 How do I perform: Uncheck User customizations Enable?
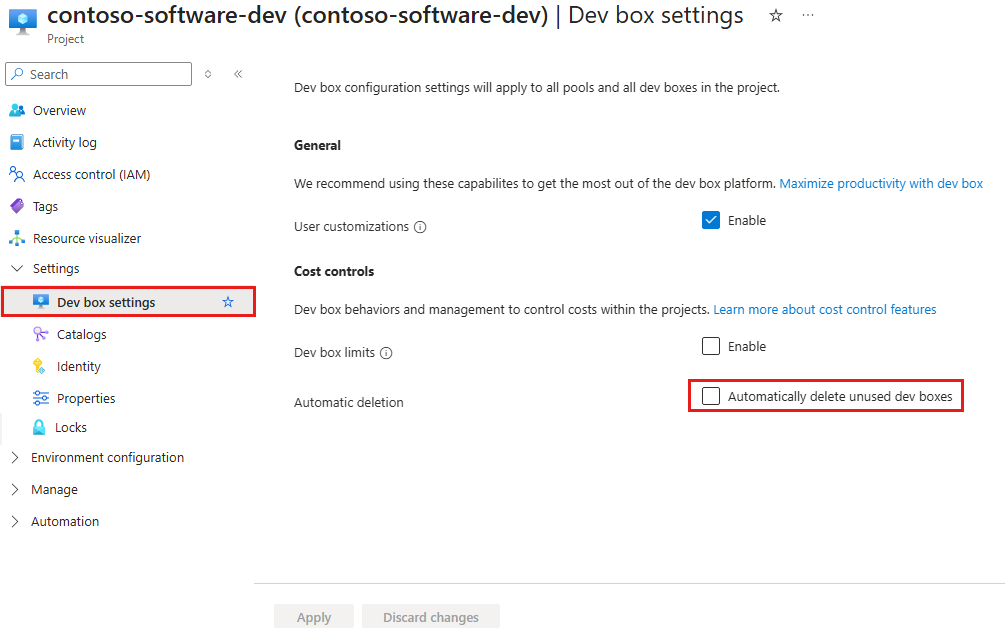coord(710,220)
